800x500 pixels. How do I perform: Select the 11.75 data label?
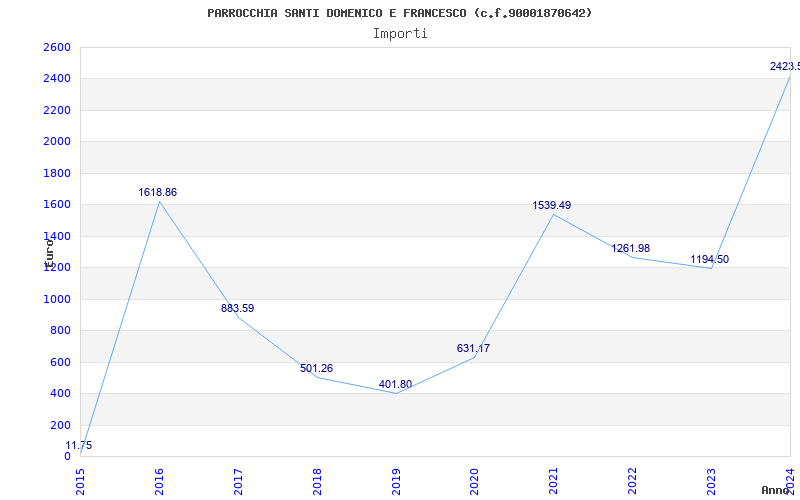point(79,445)
